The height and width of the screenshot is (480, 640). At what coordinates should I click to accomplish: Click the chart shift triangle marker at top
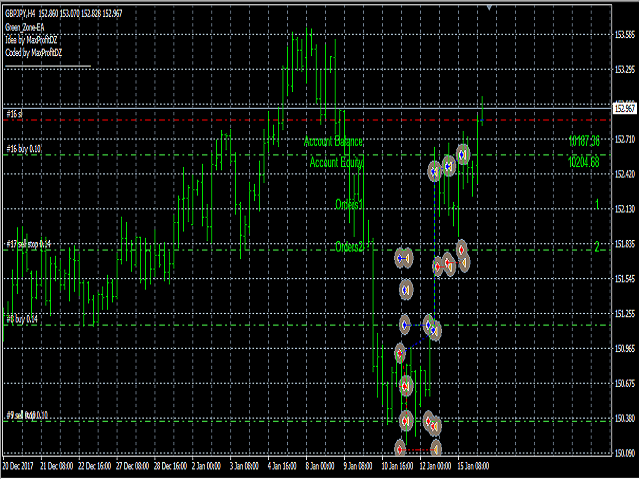489,7
